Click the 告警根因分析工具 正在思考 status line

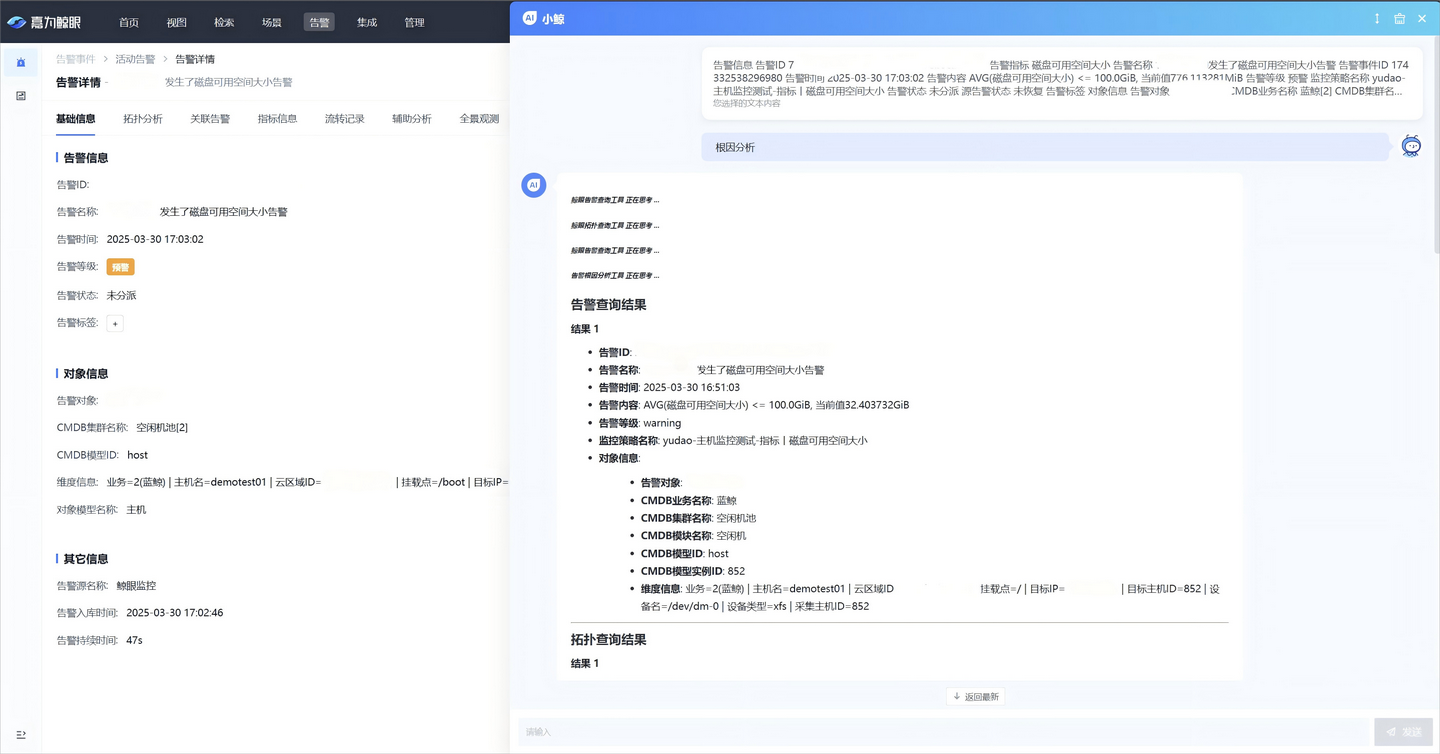click(x=615, y=276)
